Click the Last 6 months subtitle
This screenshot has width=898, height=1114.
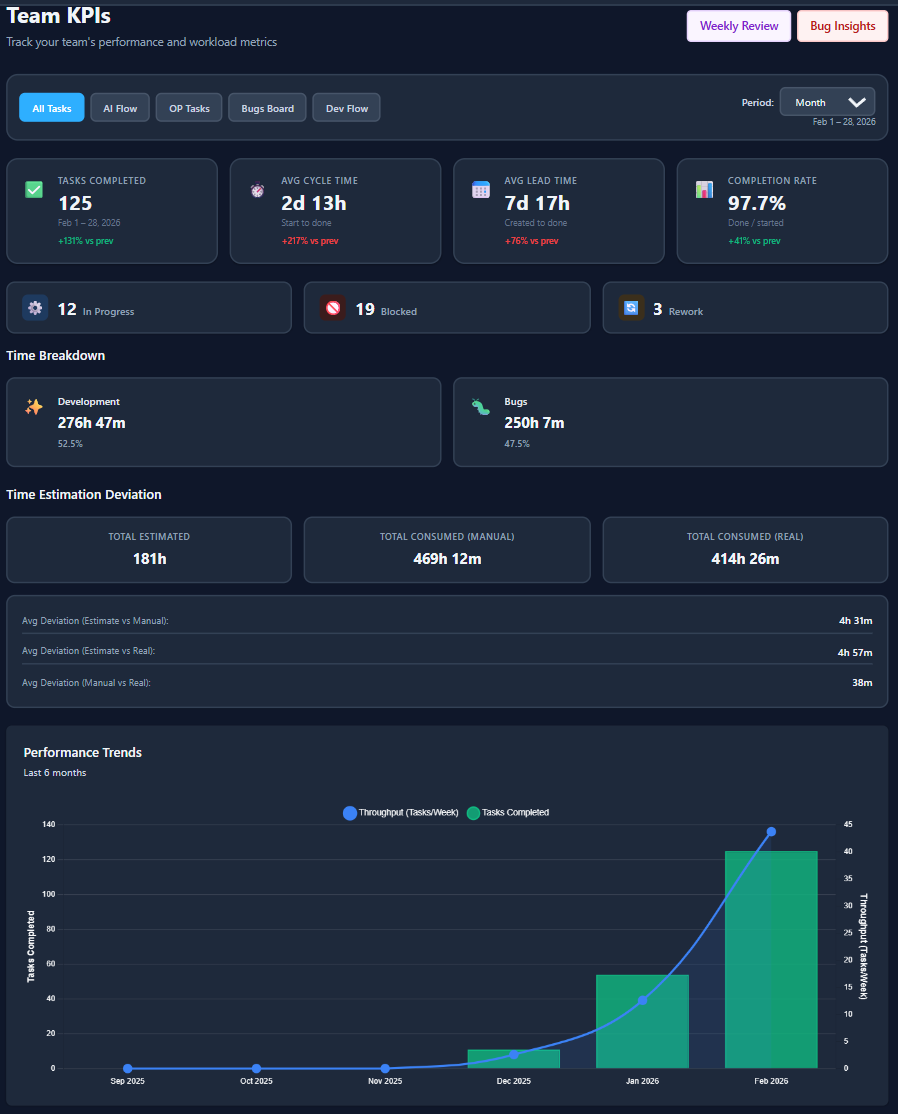(x=55, y=773)
